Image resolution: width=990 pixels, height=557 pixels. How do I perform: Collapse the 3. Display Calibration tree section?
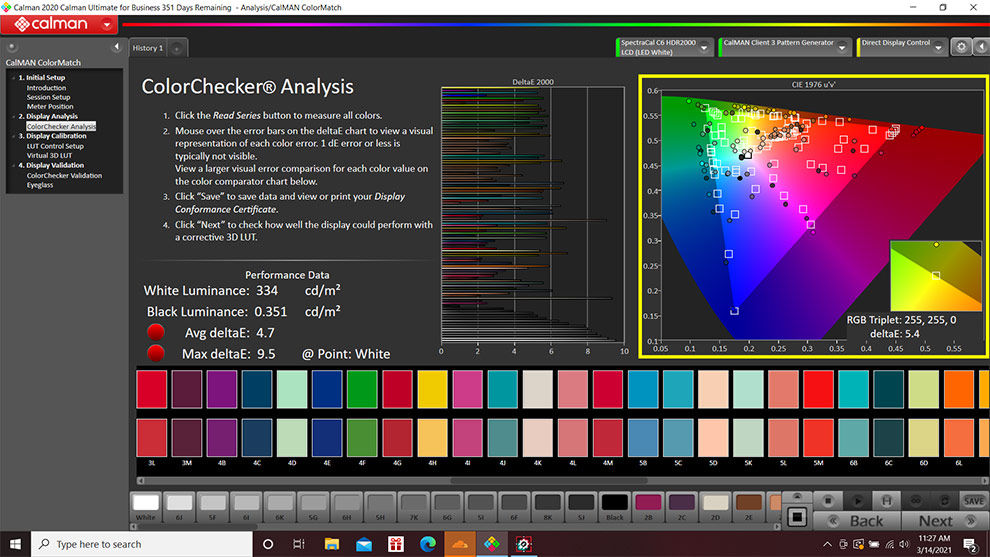pos(14,136)
